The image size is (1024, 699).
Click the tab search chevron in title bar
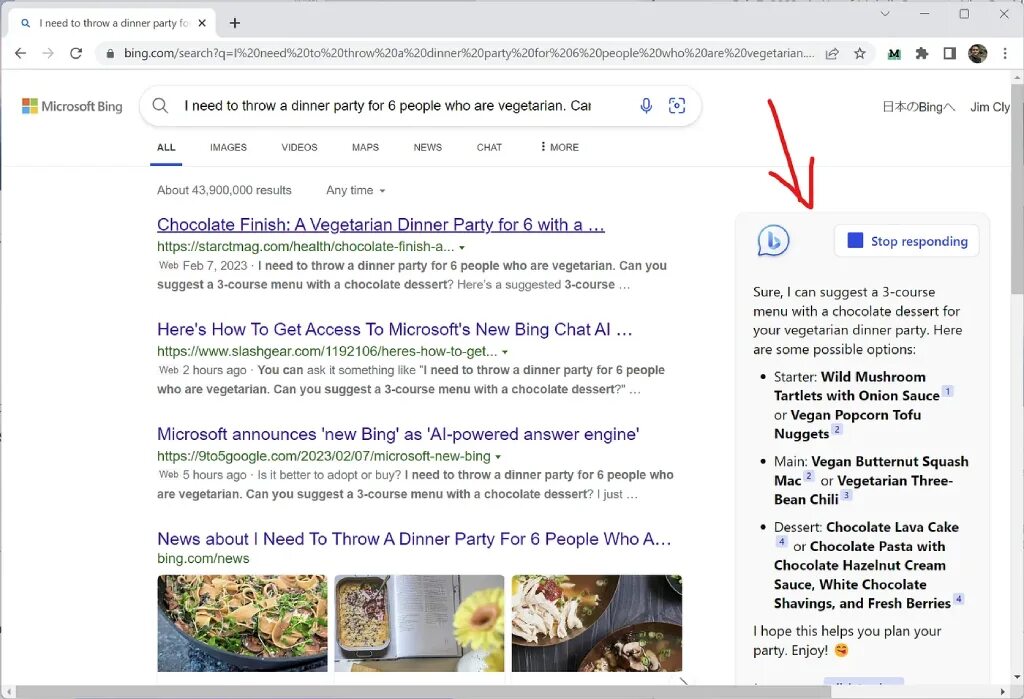pyautogui.click(x=885, y=14)
